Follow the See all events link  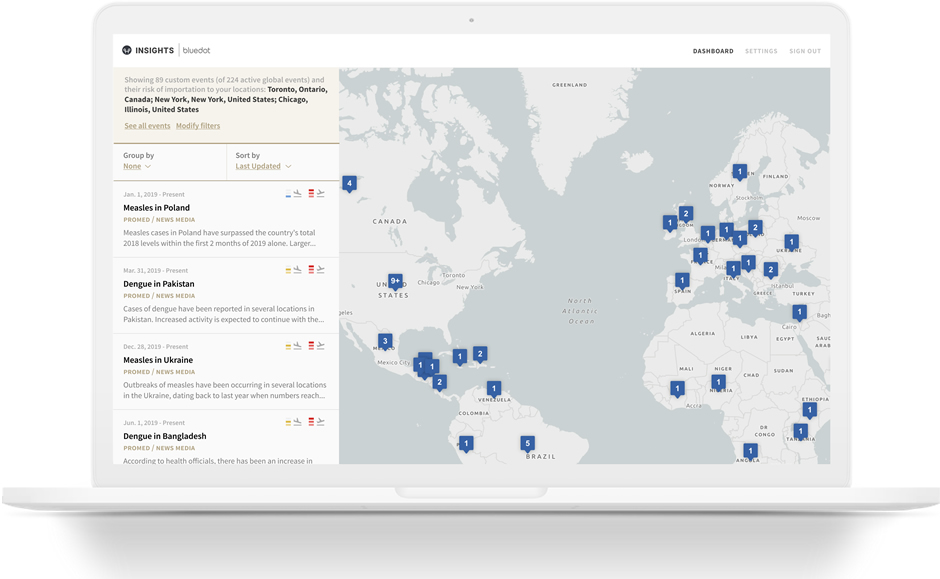[x=147, y=126]
